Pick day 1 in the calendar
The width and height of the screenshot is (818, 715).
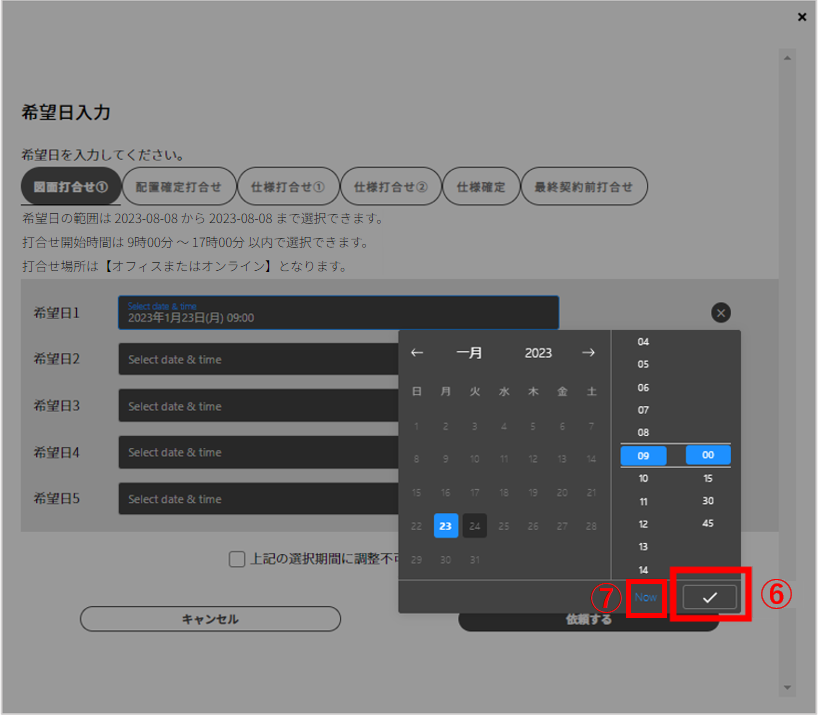click(x=416, y=426)
